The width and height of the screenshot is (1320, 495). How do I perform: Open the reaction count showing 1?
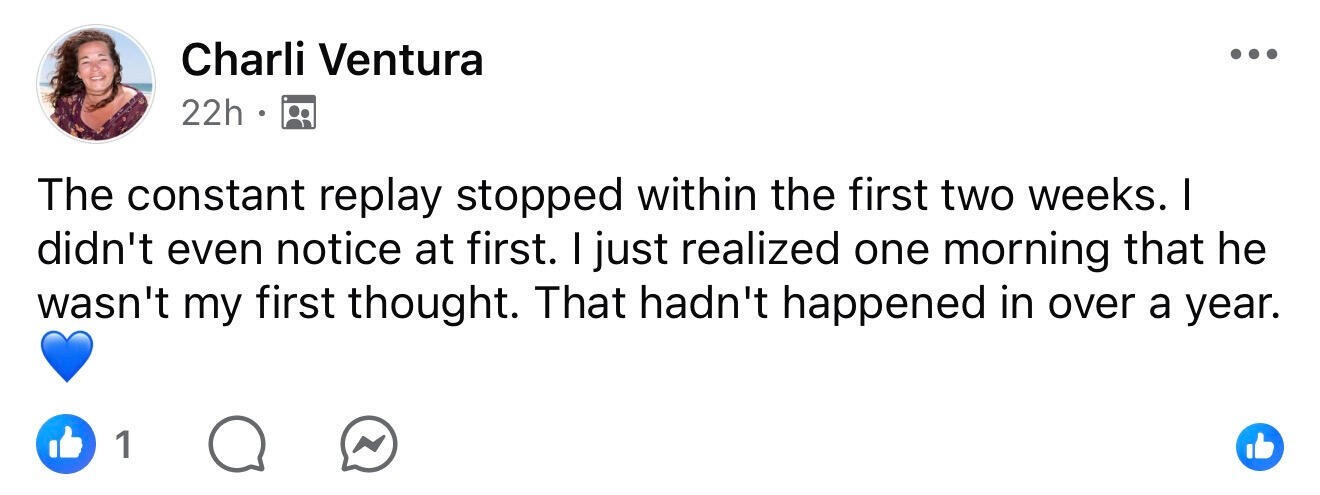click(x=123, y=446)
